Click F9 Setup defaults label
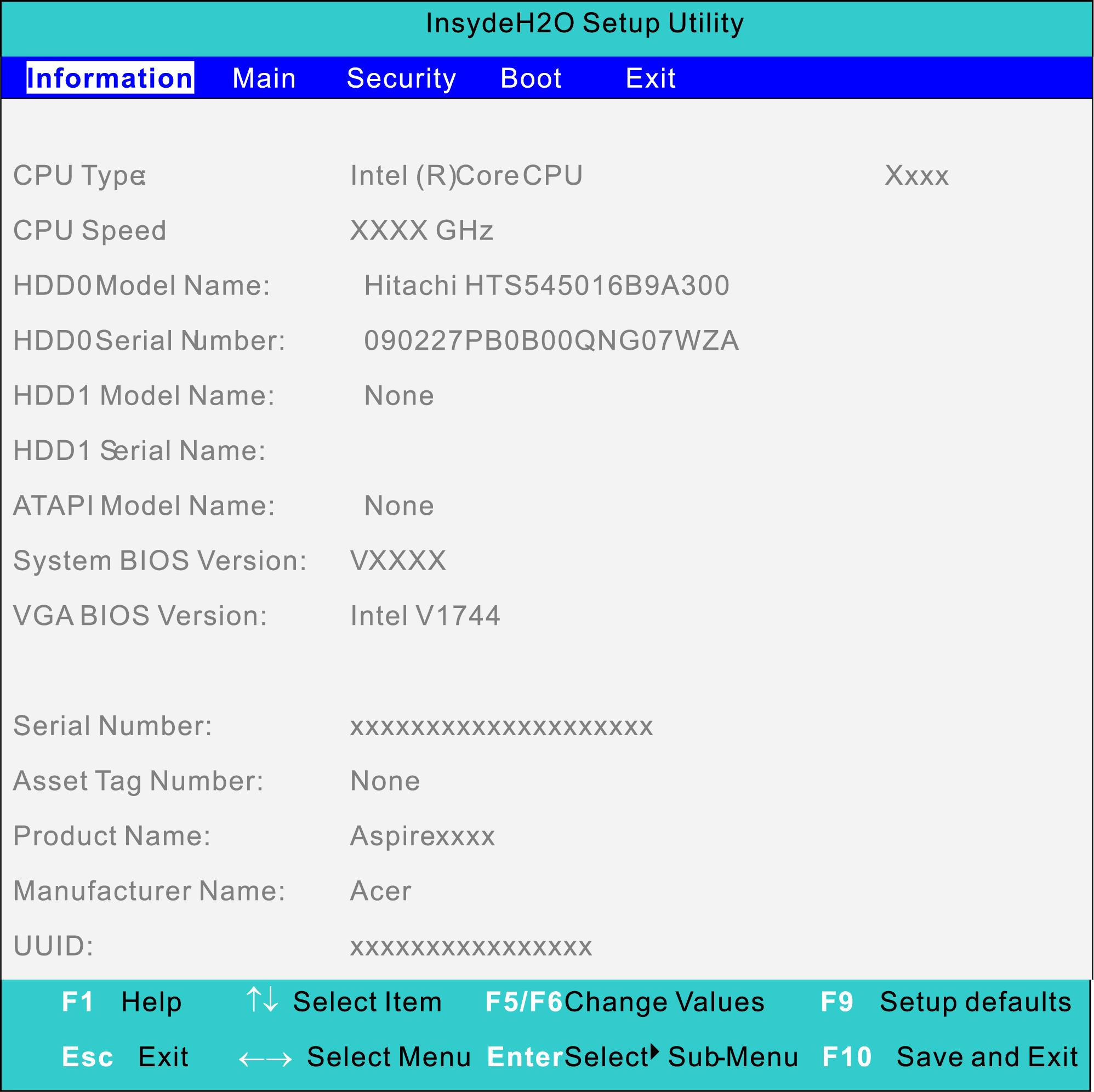1094x1092 pixels. (x=945, y=1002)
